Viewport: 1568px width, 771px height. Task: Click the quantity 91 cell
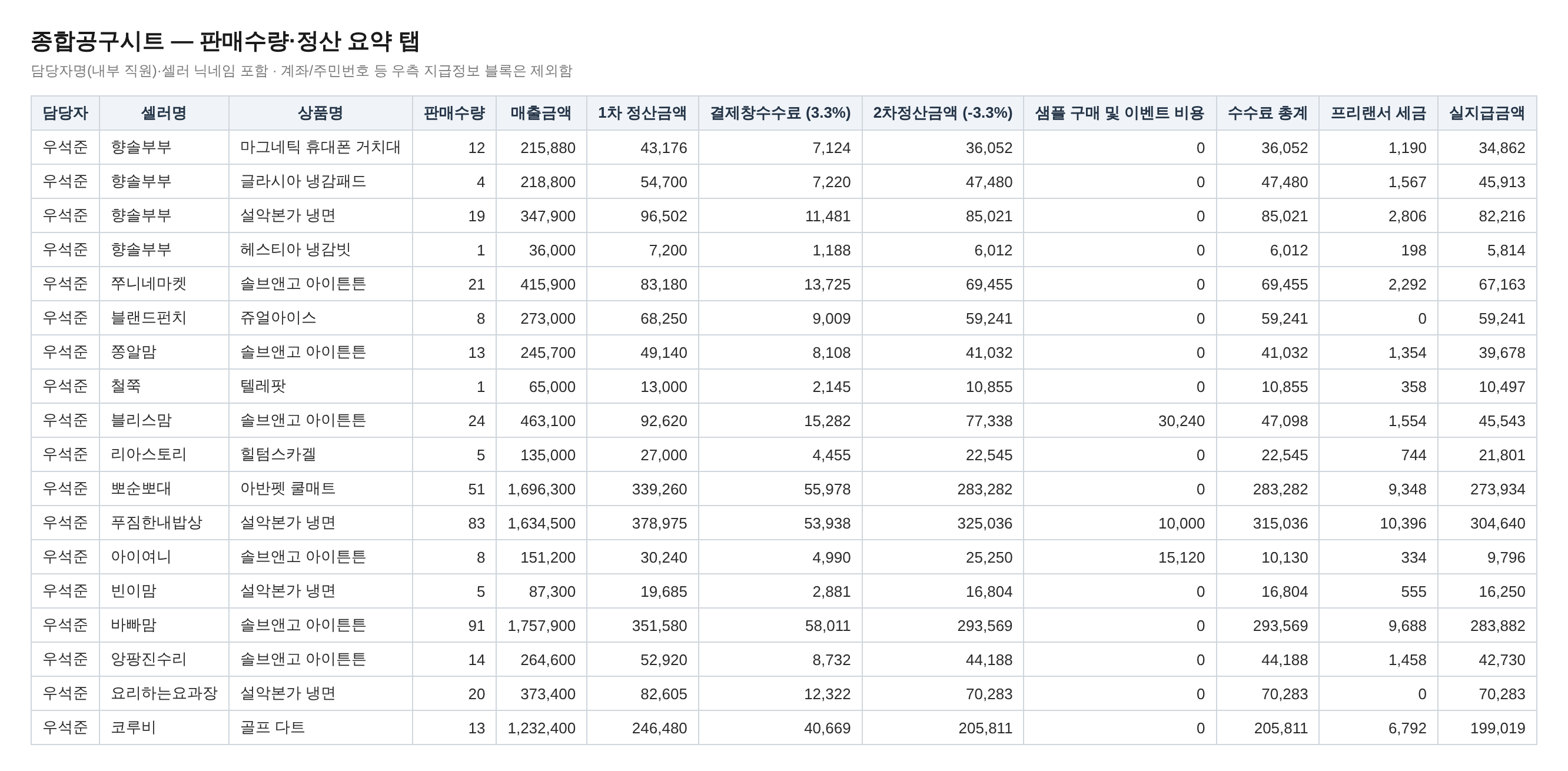(454, 625)
